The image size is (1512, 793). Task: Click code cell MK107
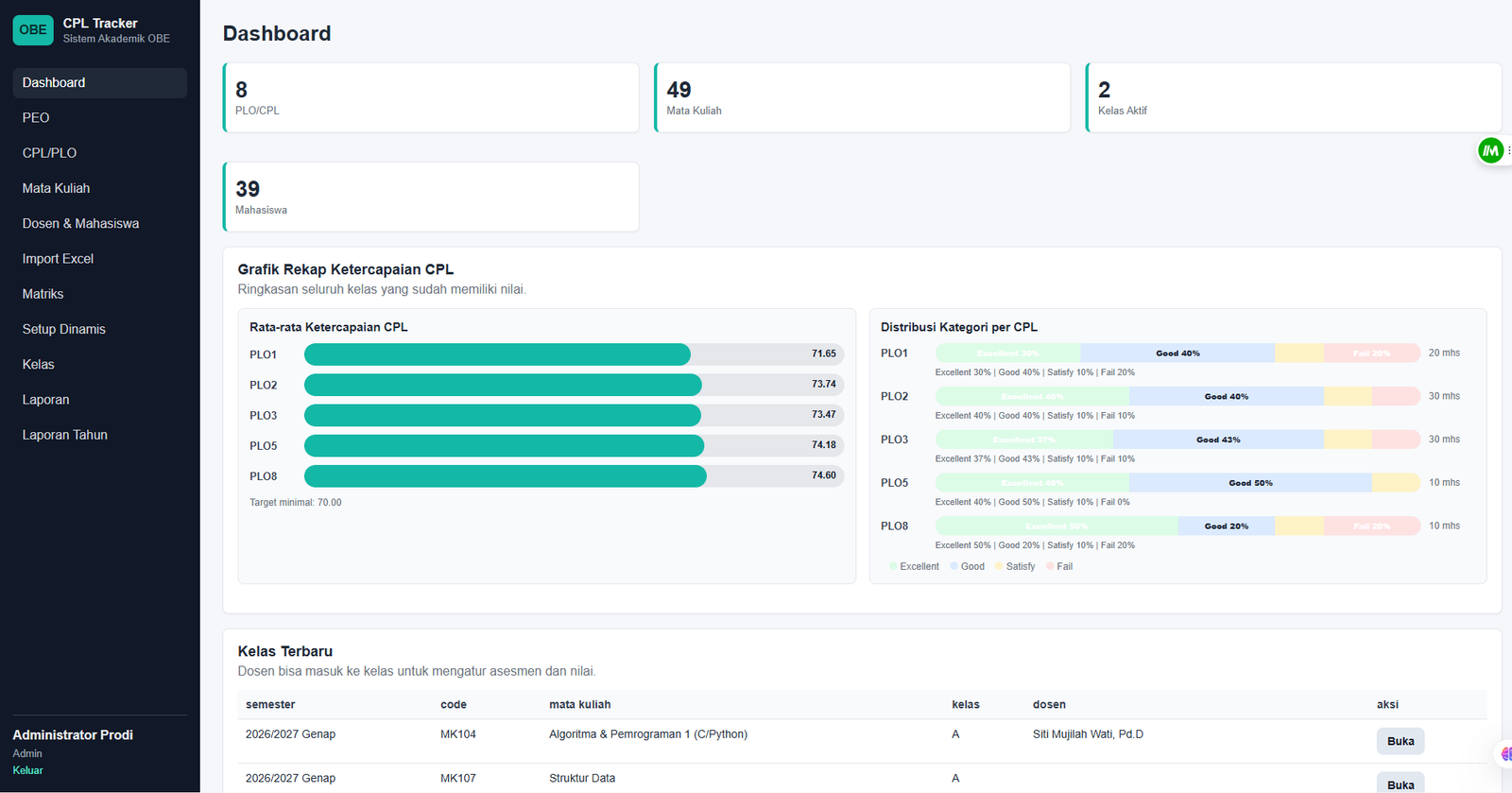[x=458, y=779]
